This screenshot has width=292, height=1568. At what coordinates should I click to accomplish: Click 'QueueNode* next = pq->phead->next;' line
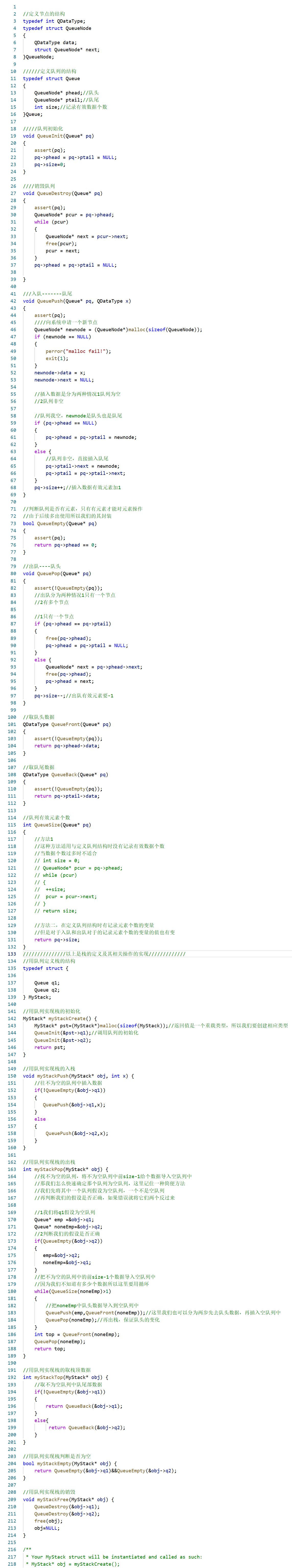[x=94, y=666]
